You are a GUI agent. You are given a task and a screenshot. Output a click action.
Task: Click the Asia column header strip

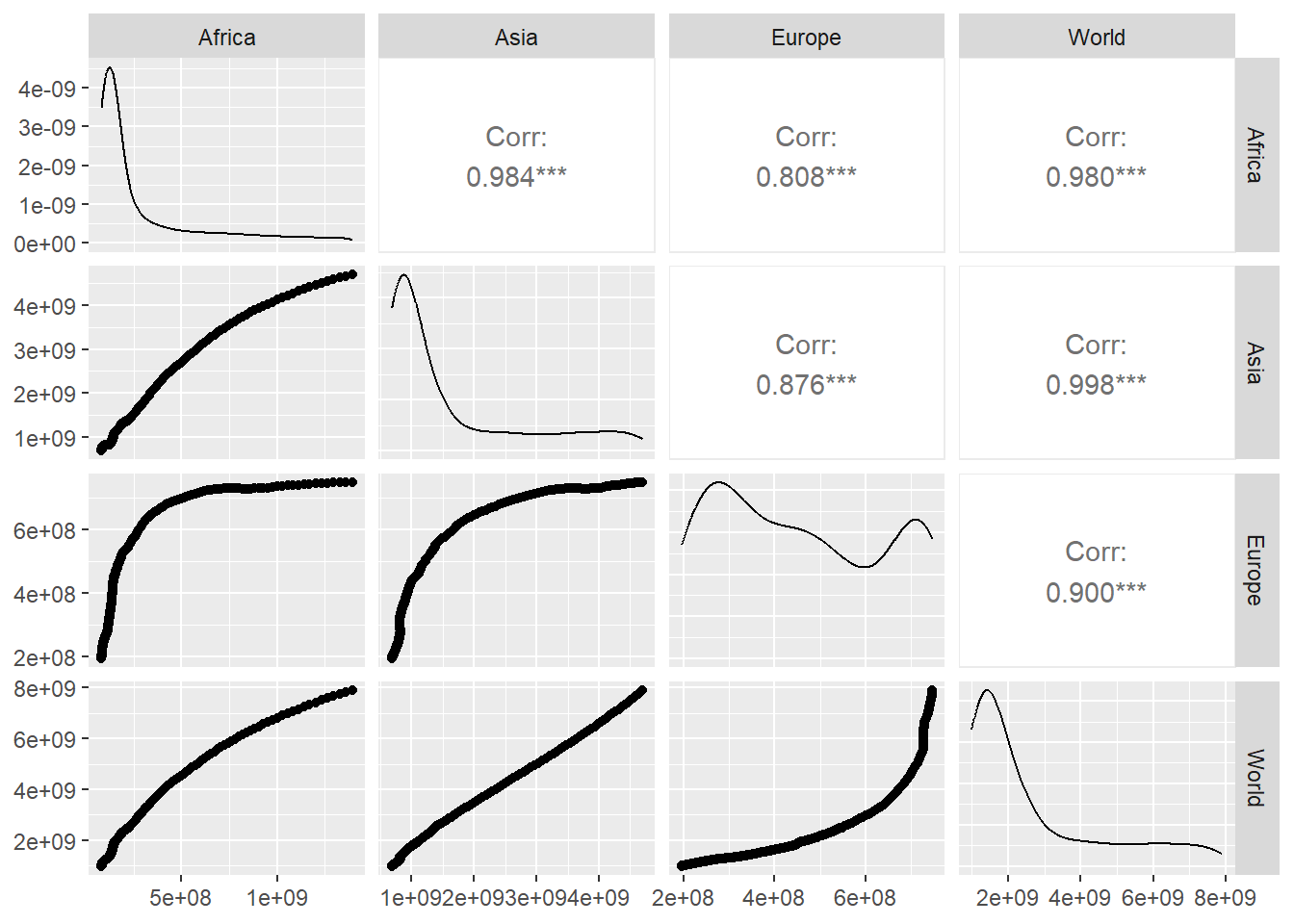[516, 37]
